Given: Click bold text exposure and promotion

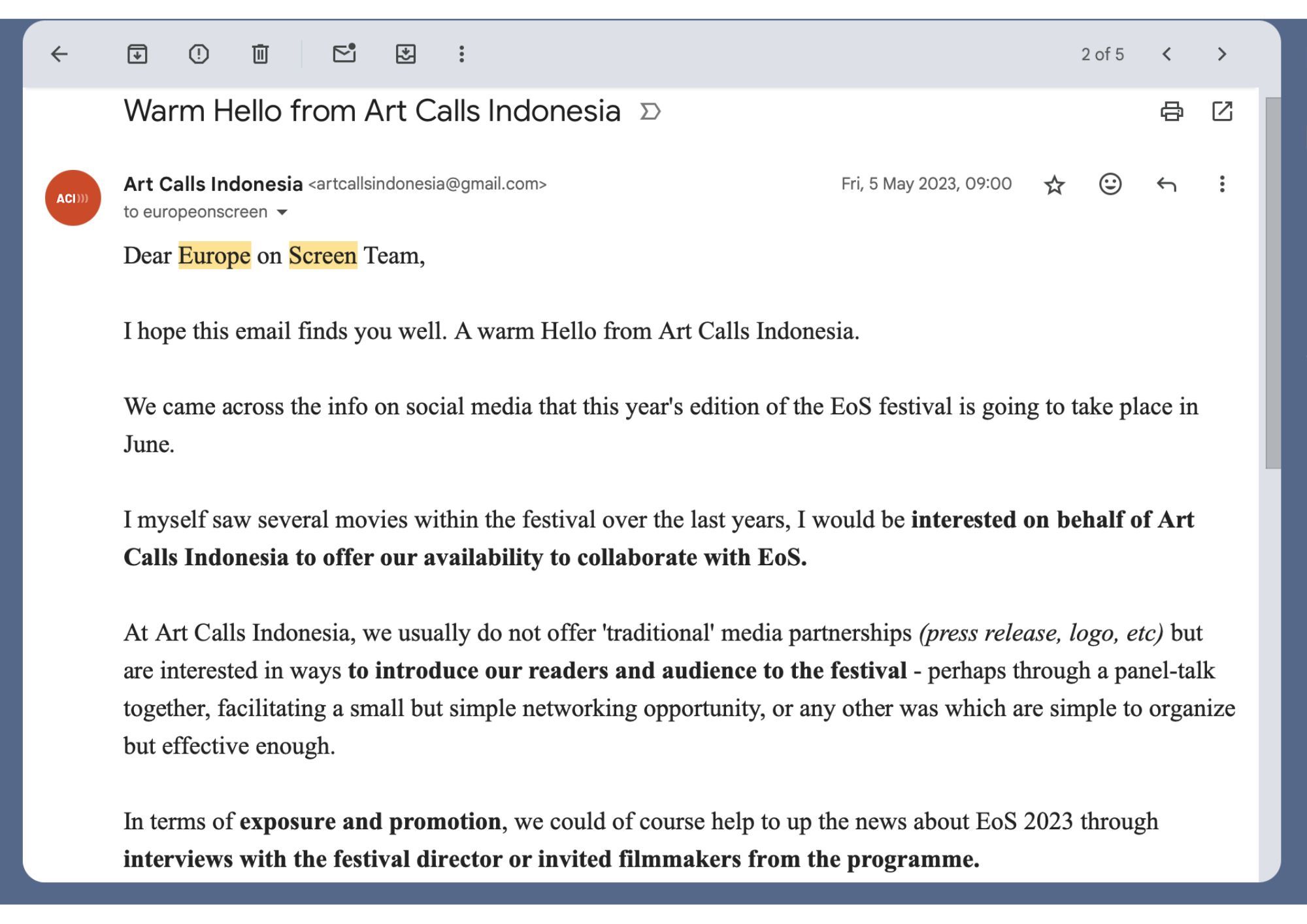Looking at the screenshot, I should coord(370,821).
